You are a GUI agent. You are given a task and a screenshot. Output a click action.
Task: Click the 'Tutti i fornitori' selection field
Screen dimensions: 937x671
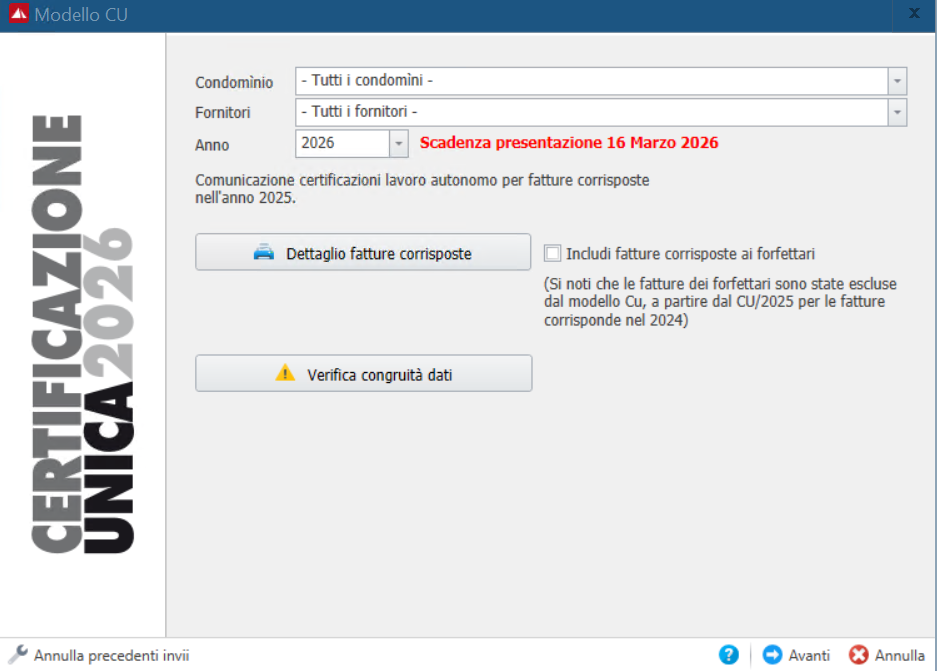coord(590,112)
